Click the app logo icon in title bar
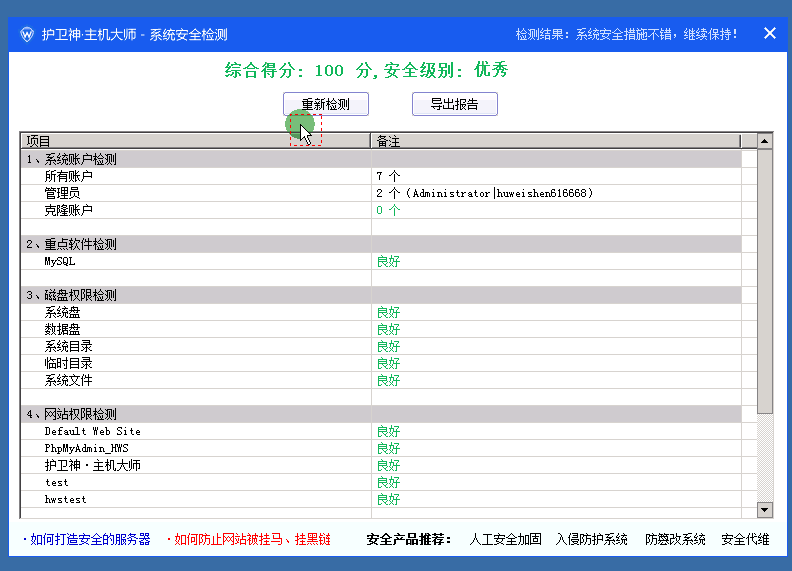The height and width of the screenshot is (571, 792). 26,34
